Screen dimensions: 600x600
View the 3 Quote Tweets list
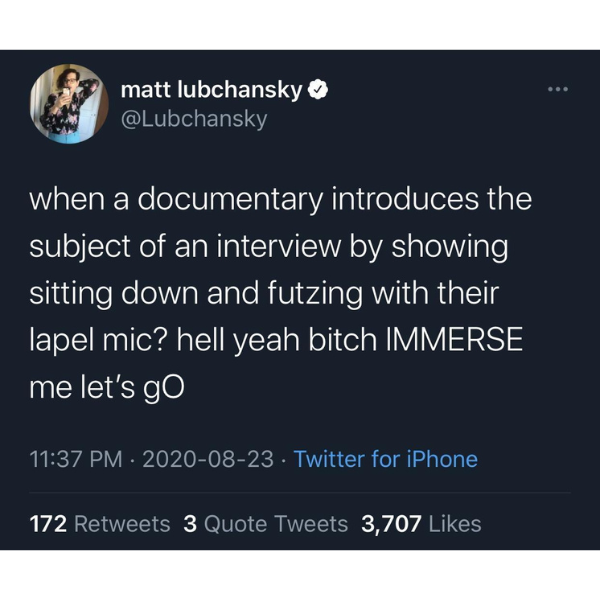click(266, 524)
